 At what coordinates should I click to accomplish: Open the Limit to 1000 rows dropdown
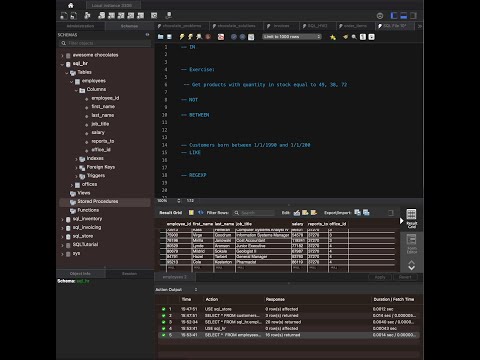pos(292,37)
